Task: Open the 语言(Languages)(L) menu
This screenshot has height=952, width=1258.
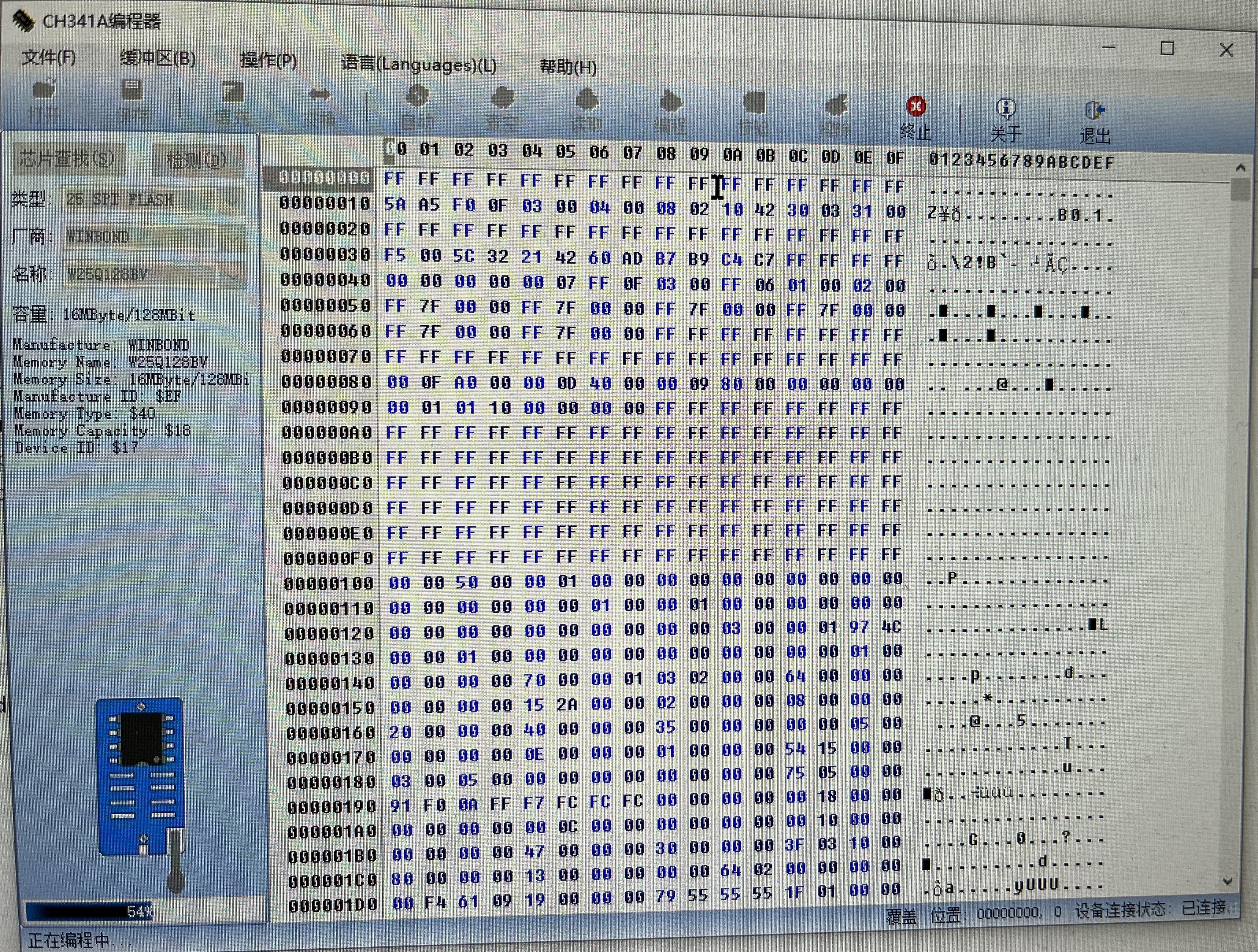Action: 419,64
